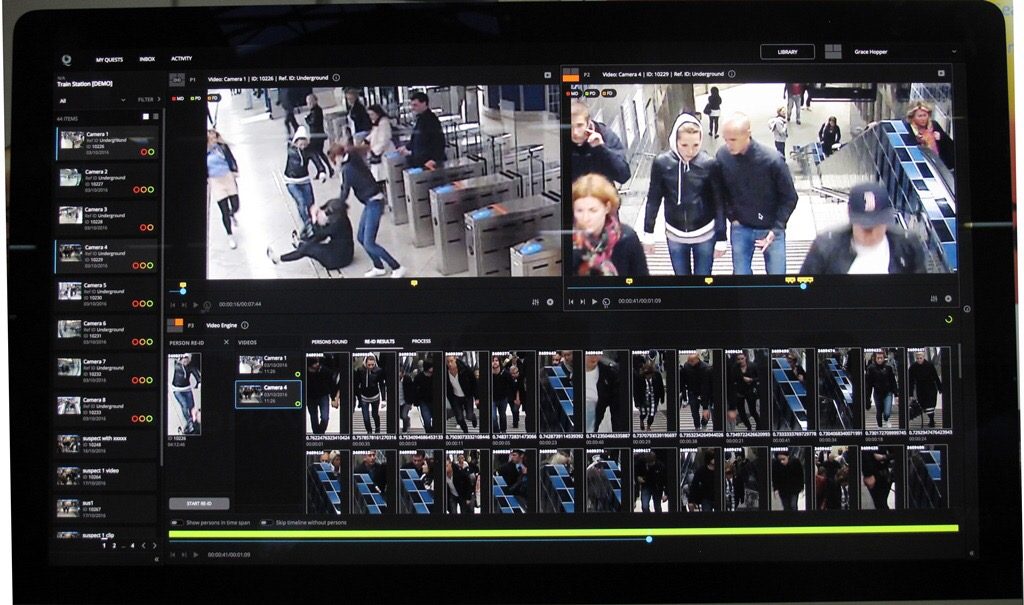Open equalizer settings on Camera 1 player

536,302
